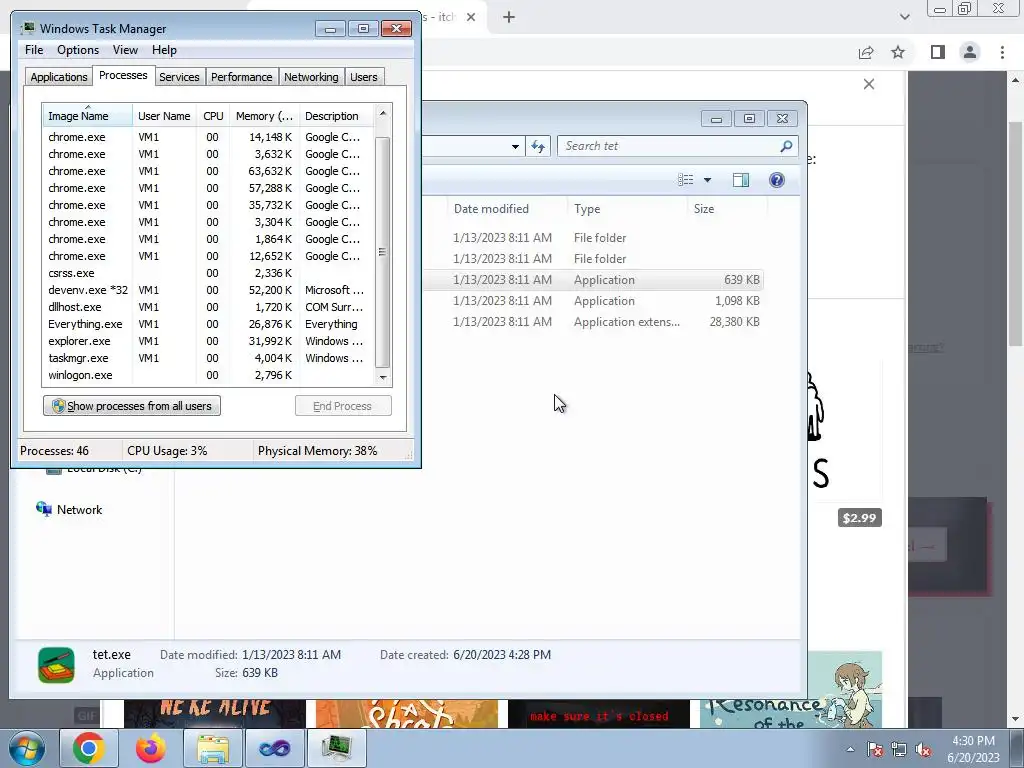Click the search magnifier in Explorer
This screenshot has height=768, width=1024.
pyautogui.click(x=786, y=146)
